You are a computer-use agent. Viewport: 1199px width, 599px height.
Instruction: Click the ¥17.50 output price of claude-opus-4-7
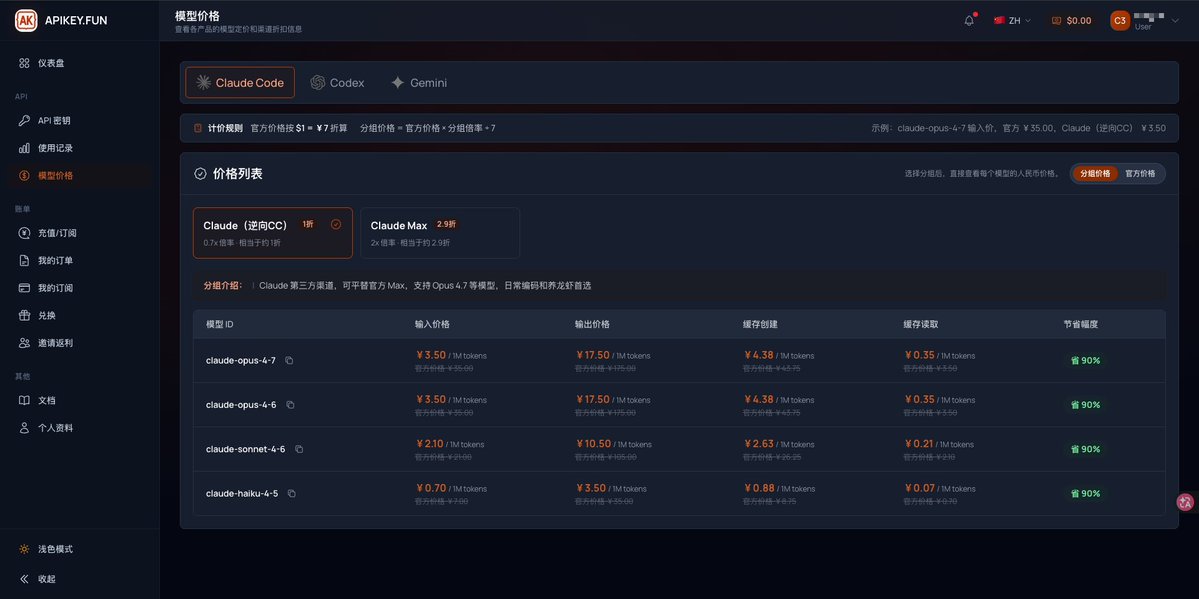point(593,355)
